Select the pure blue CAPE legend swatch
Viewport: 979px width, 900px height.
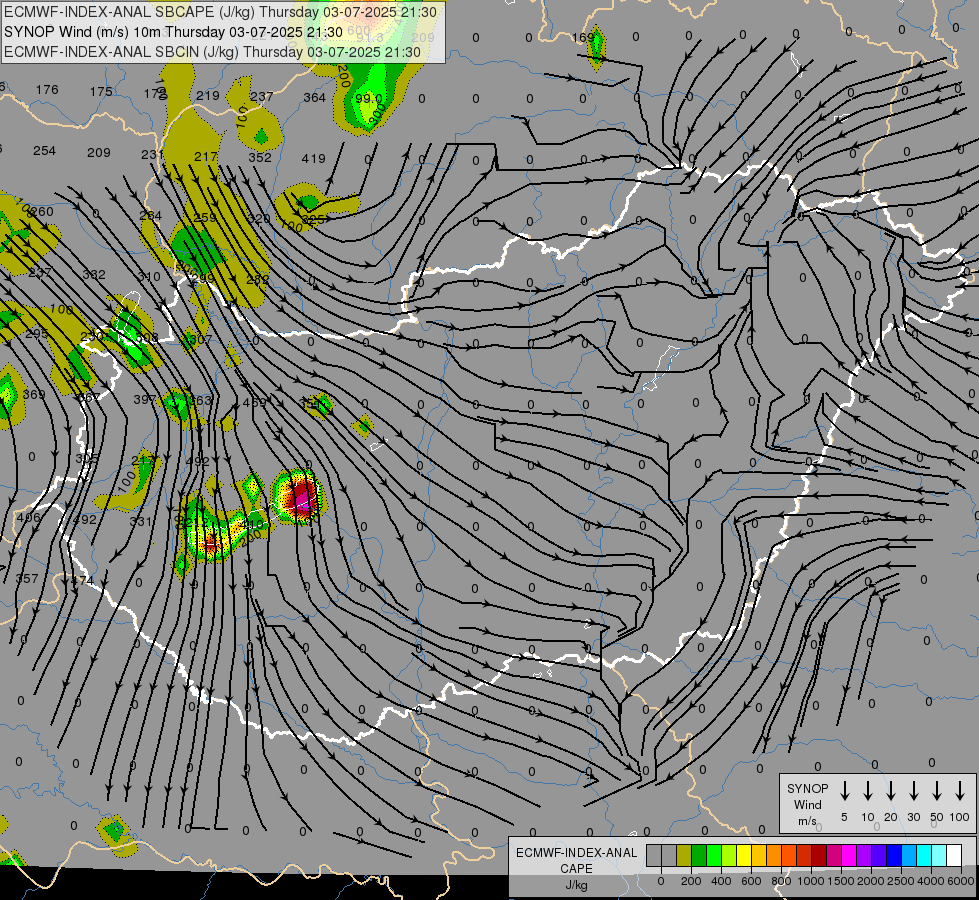893,855
